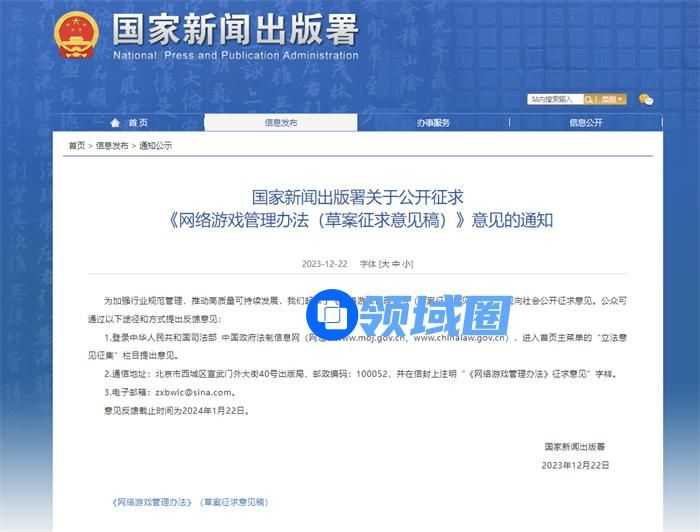Click the home icon beside 首页
The width and height of the screenshot is (700, 532).
click(114, 123)
